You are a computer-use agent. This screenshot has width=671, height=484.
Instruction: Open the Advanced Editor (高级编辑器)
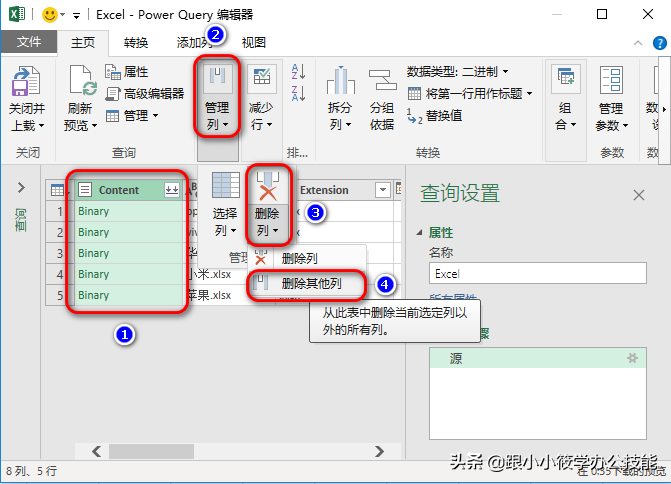pos(145,94)
